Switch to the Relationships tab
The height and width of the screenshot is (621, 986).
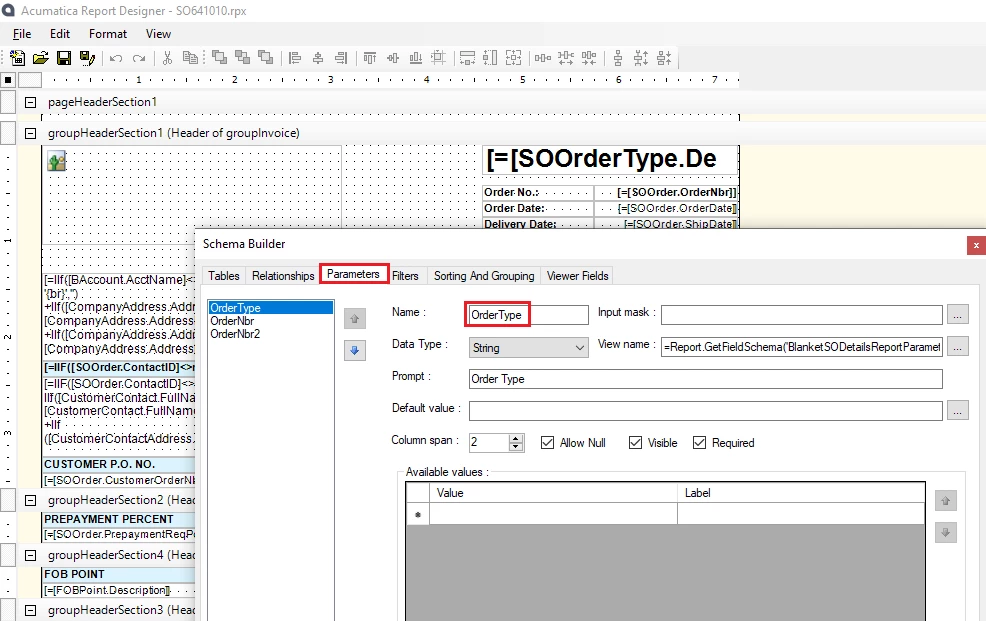pos(283,276)
